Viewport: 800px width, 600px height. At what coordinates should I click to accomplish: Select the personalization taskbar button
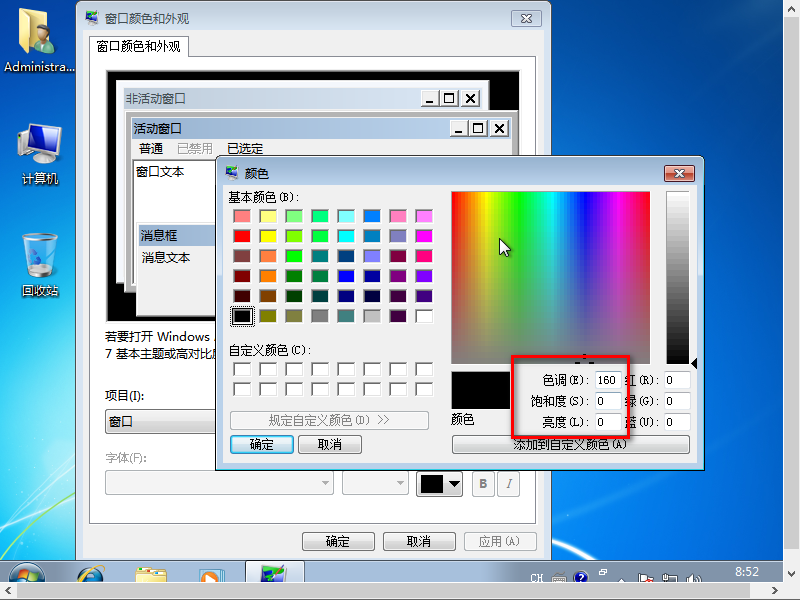tap(274, 572)
